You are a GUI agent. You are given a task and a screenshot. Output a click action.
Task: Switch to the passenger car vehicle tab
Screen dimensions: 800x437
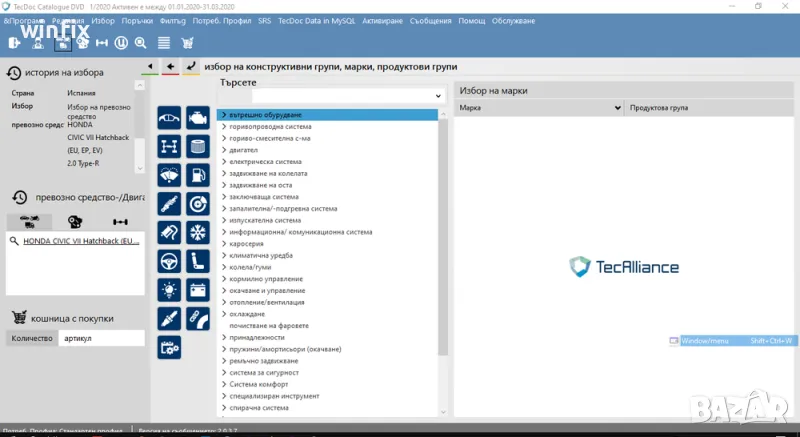click(x=30, y=222)
